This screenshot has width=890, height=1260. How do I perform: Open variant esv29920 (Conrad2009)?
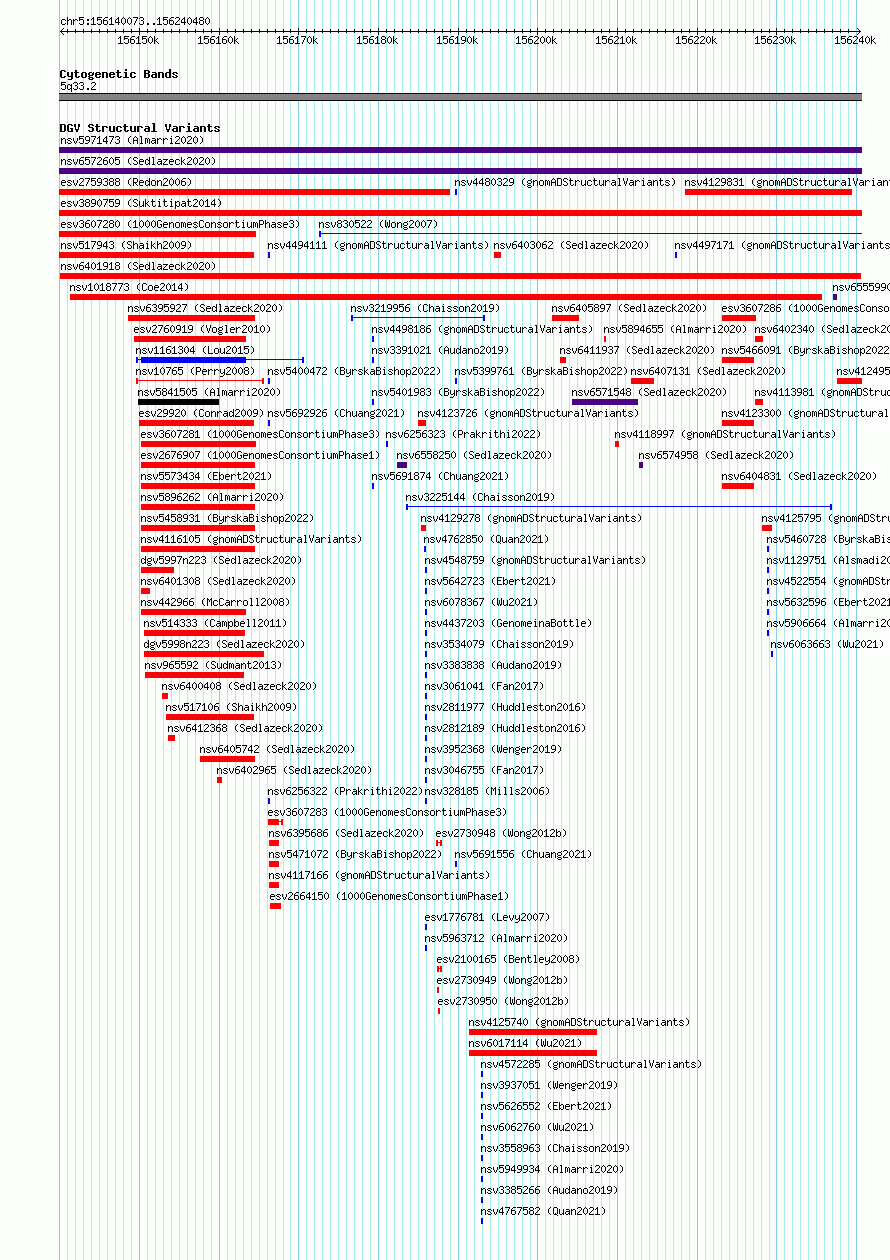point(201,413)
